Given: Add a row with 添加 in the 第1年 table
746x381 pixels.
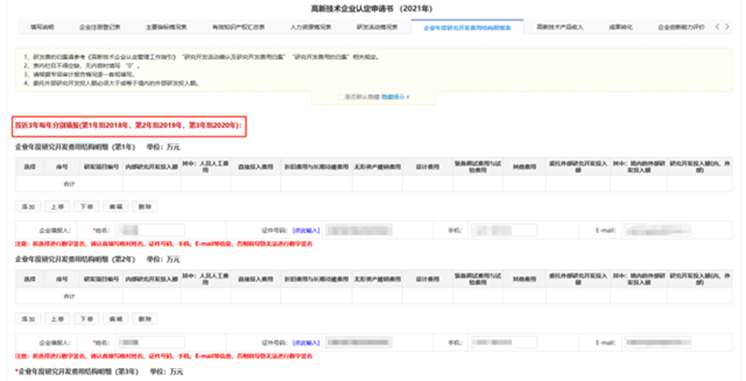Looking at the screenshot, I should pyautogui.click(x=28, y=206).
